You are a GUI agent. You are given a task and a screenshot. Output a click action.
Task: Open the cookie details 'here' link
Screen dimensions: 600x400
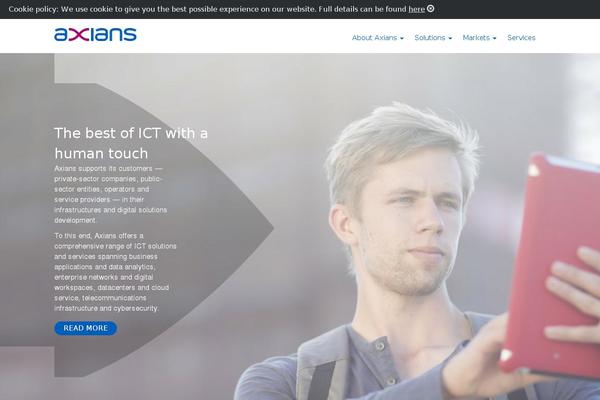pyautogui.click(x=417, y=9)
